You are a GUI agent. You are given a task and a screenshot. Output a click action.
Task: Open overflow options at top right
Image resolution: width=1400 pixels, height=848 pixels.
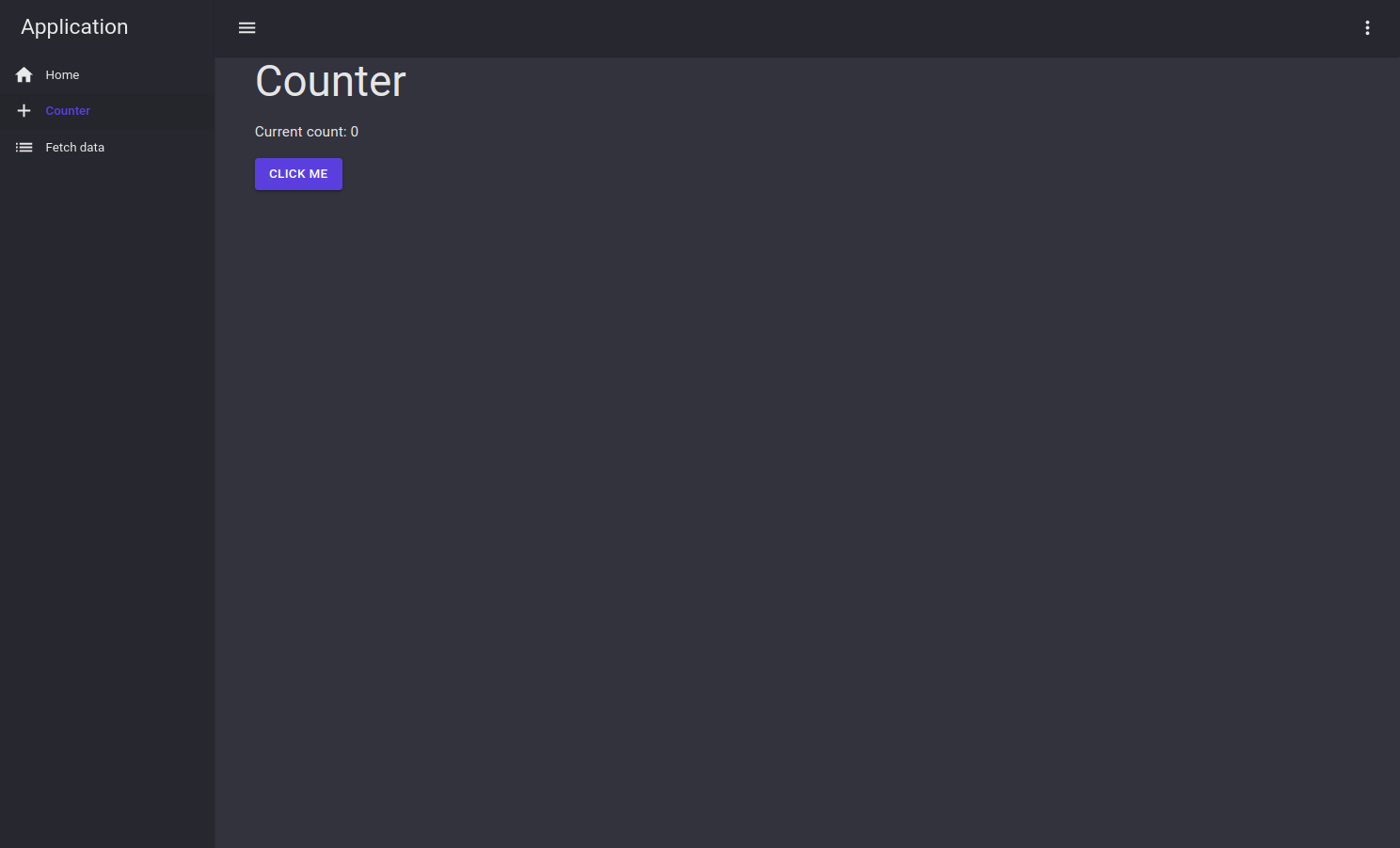pos(1367,27)
